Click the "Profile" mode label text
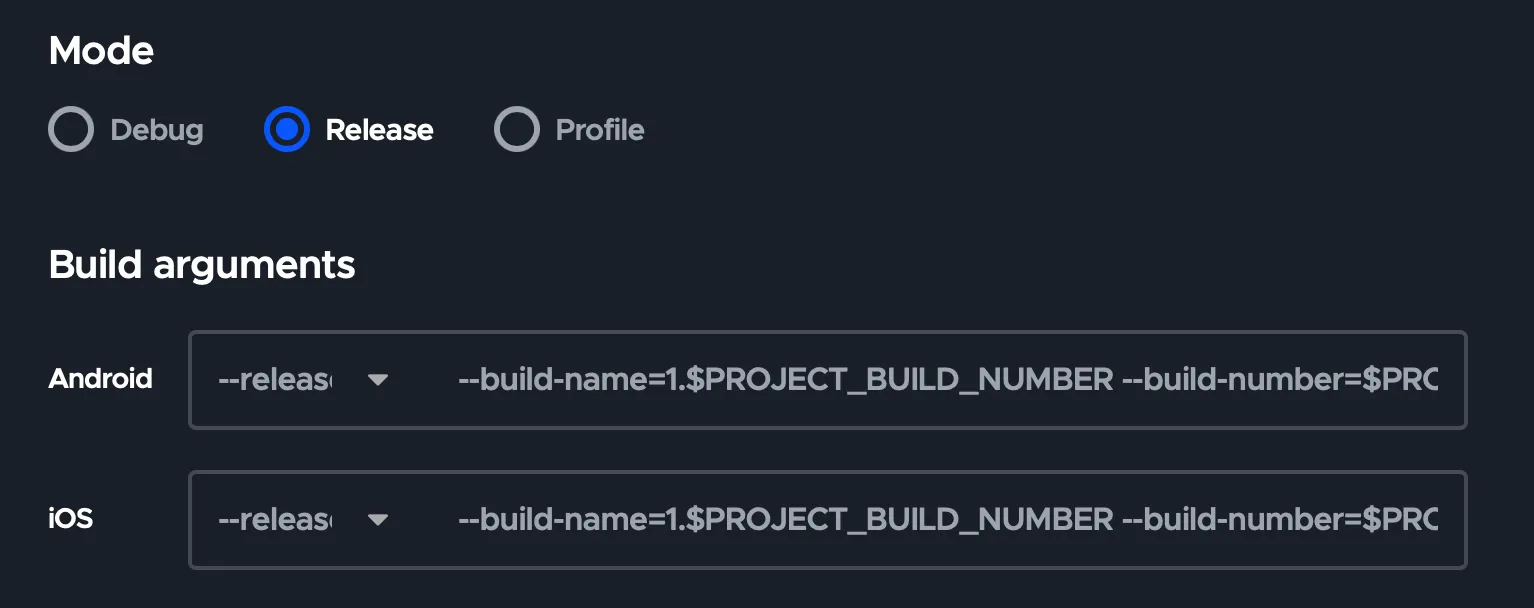Screen dimensions: 1534x608 pyautogui.click(x=600, y=130)
